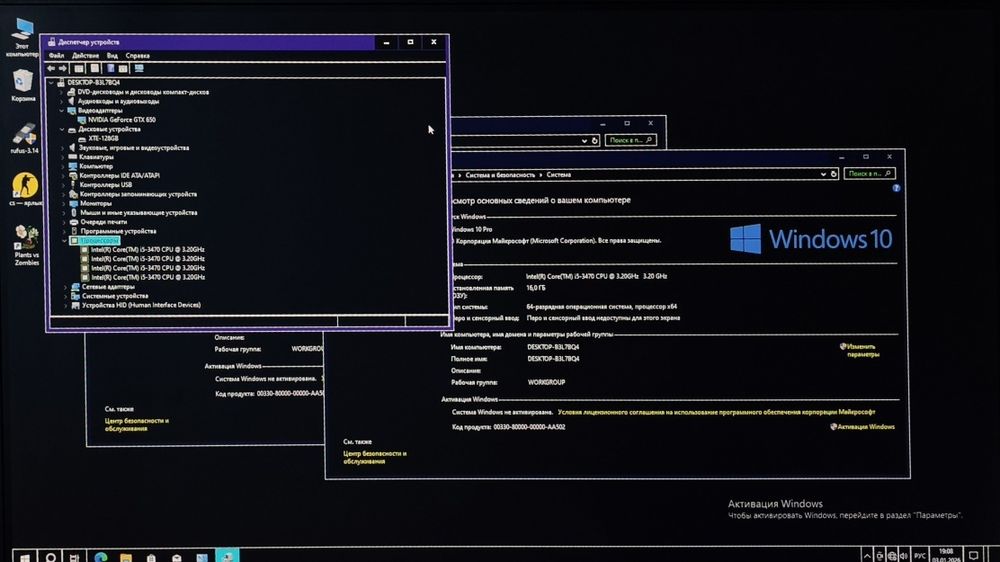Open the address dropdown arrow in the back window
This screenshot has height=562, width=1000.
(x=584, y=140)
